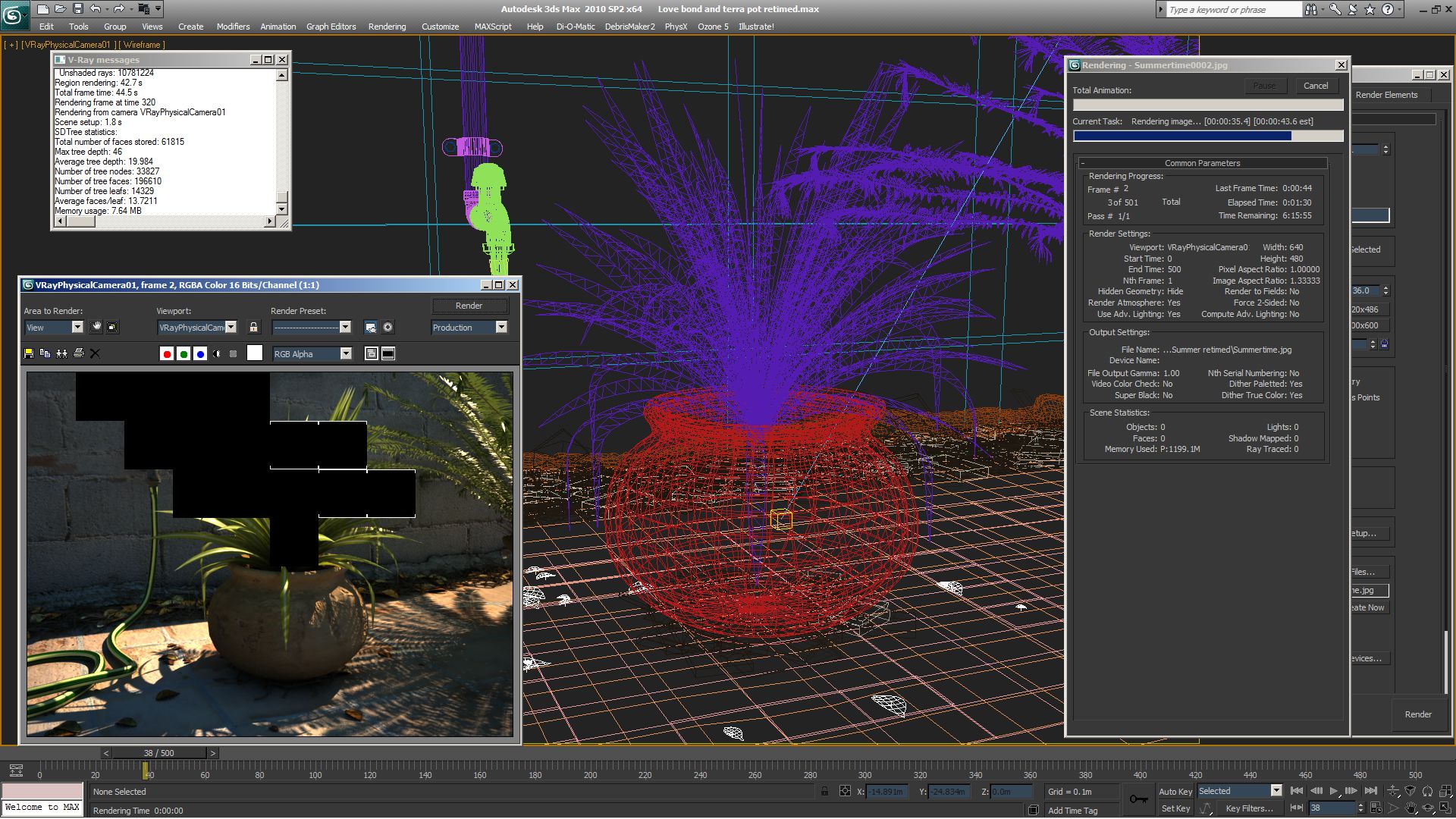This screenshot has width=1456, height=819.
Task: Expand the Production render mode dropdown
Action: tap(501, 327)
